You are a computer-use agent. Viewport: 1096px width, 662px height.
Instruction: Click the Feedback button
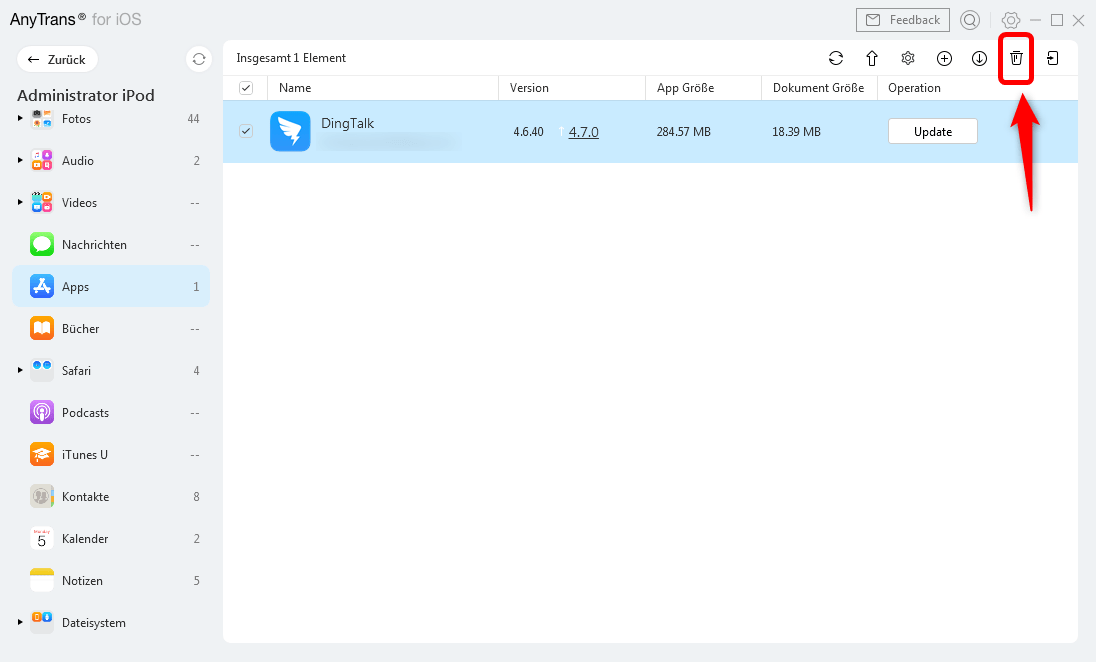point(902,20)
